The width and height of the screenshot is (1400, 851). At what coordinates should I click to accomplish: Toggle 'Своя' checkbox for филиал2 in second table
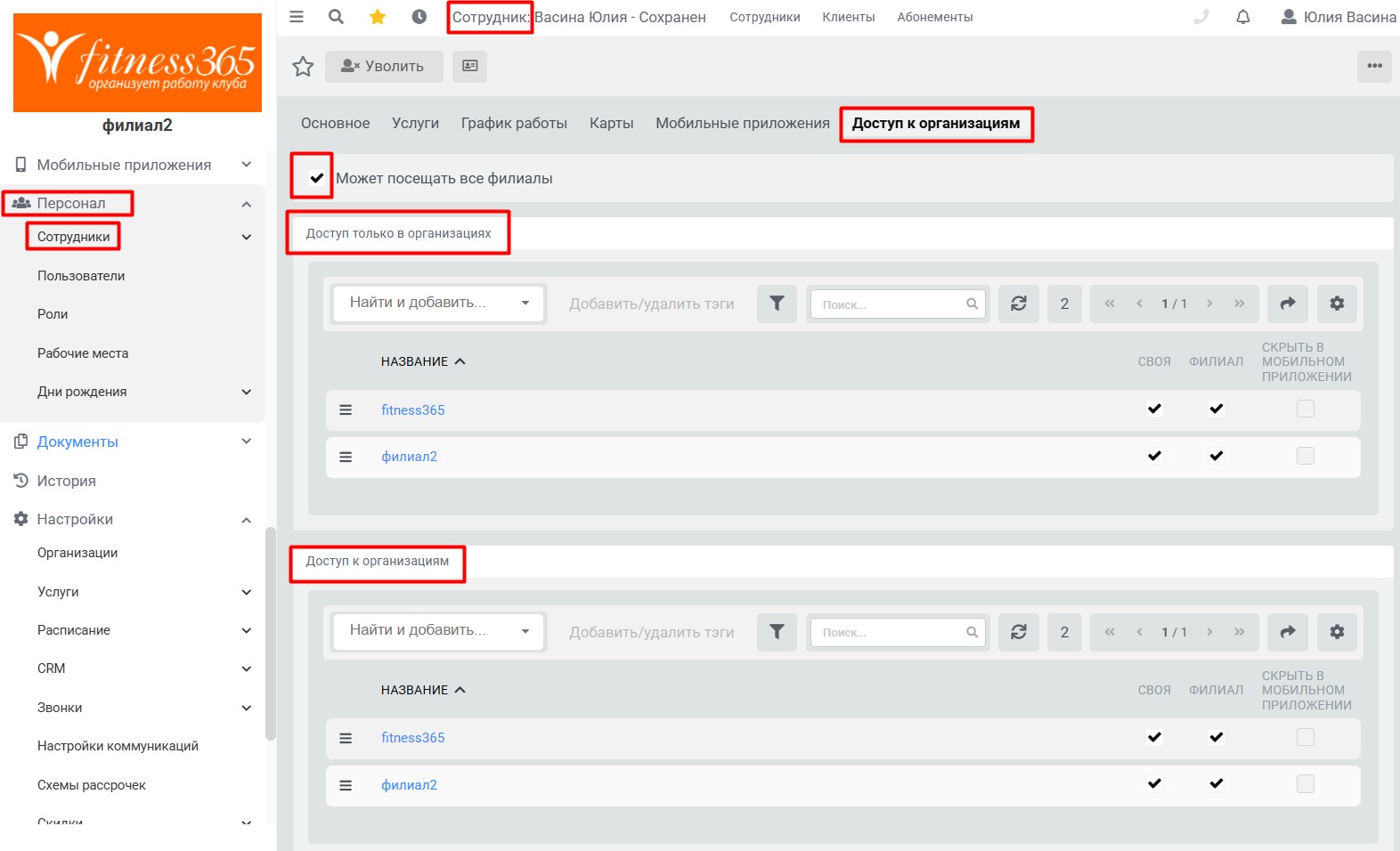point(1154,784)
